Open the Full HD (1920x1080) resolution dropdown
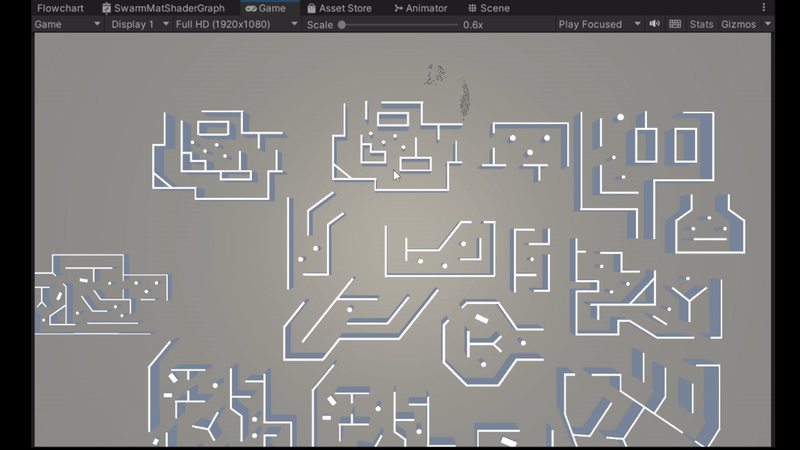 236,24
